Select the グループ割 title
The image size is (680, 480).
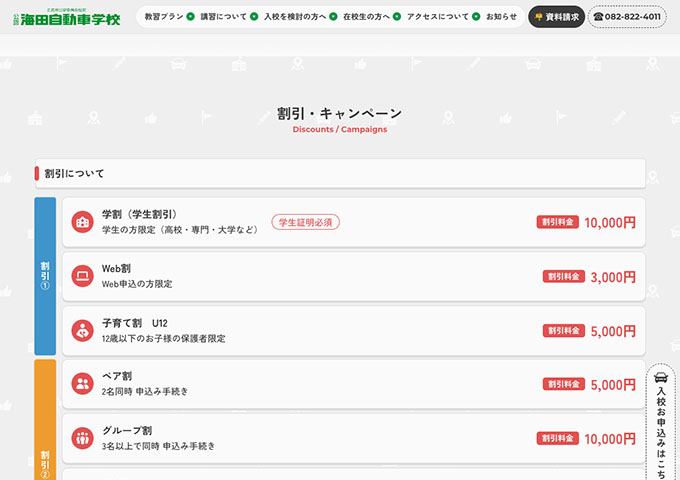[x=127, y=431]
